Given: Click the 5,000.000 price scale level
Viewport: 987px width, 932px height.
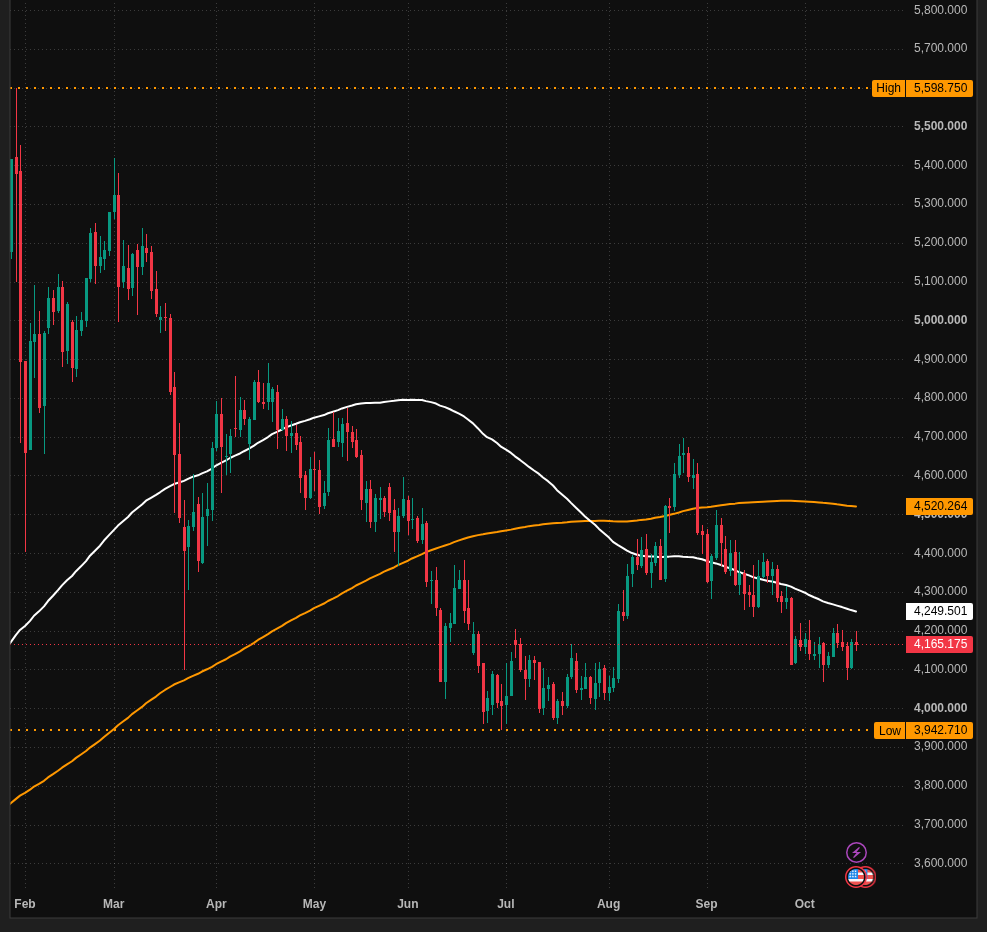Looking at the screenshot, I should [940, 320].
